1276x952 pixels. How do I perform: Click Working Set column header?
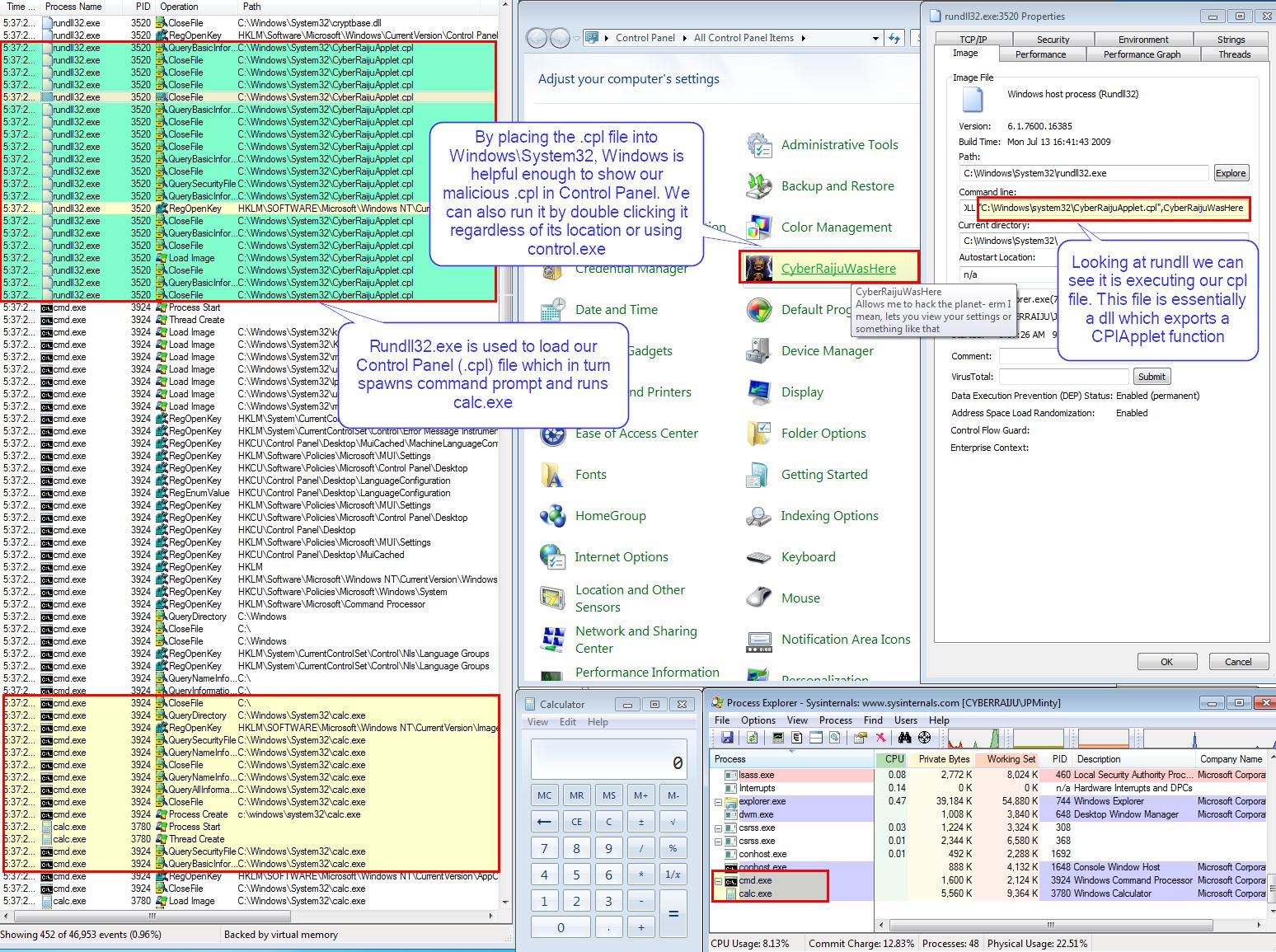tap(1006, 759)
